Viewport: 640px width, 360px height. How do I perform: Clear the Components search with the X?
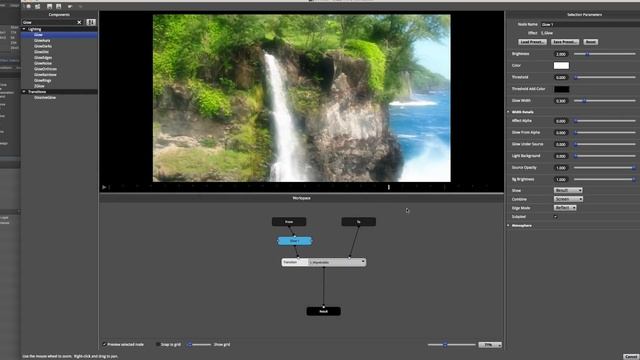point(79,22)
